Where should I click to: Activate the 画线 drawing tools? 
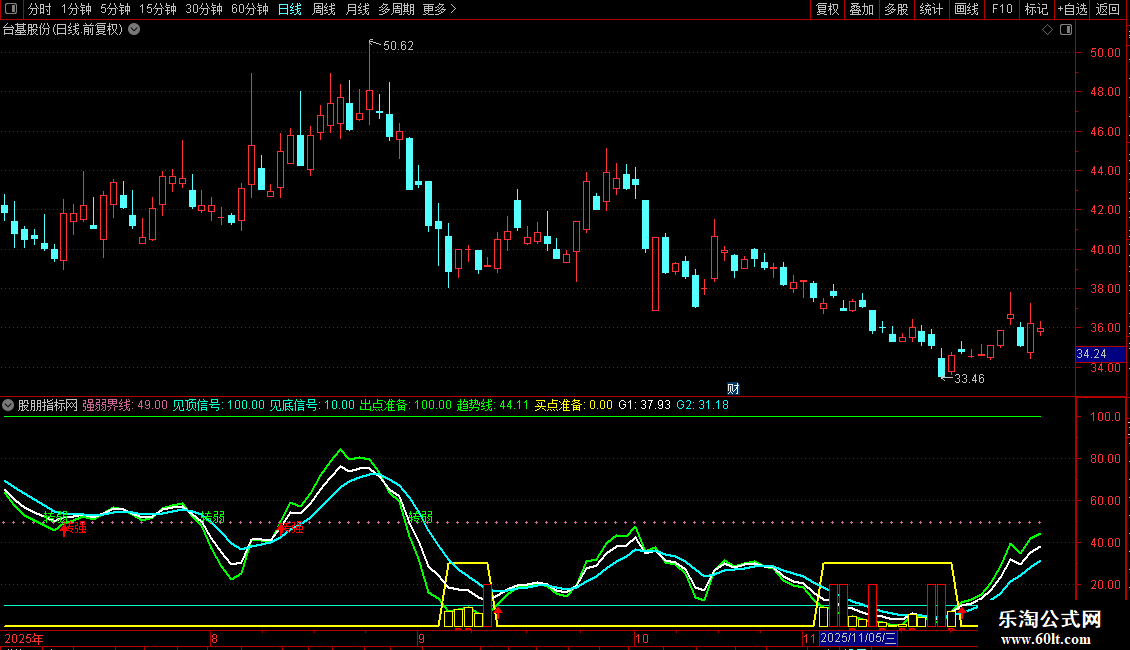(966, 9)
